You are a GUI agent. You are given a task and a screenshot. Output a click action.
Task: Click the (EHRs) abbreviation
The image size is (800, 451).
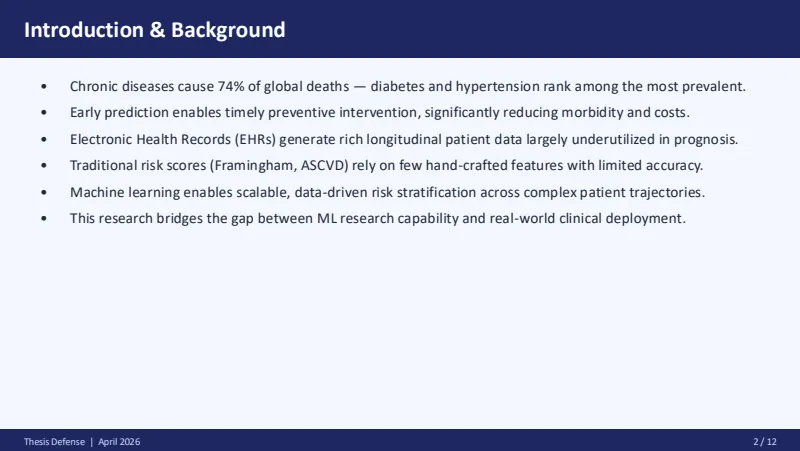[x=255, y=139]
